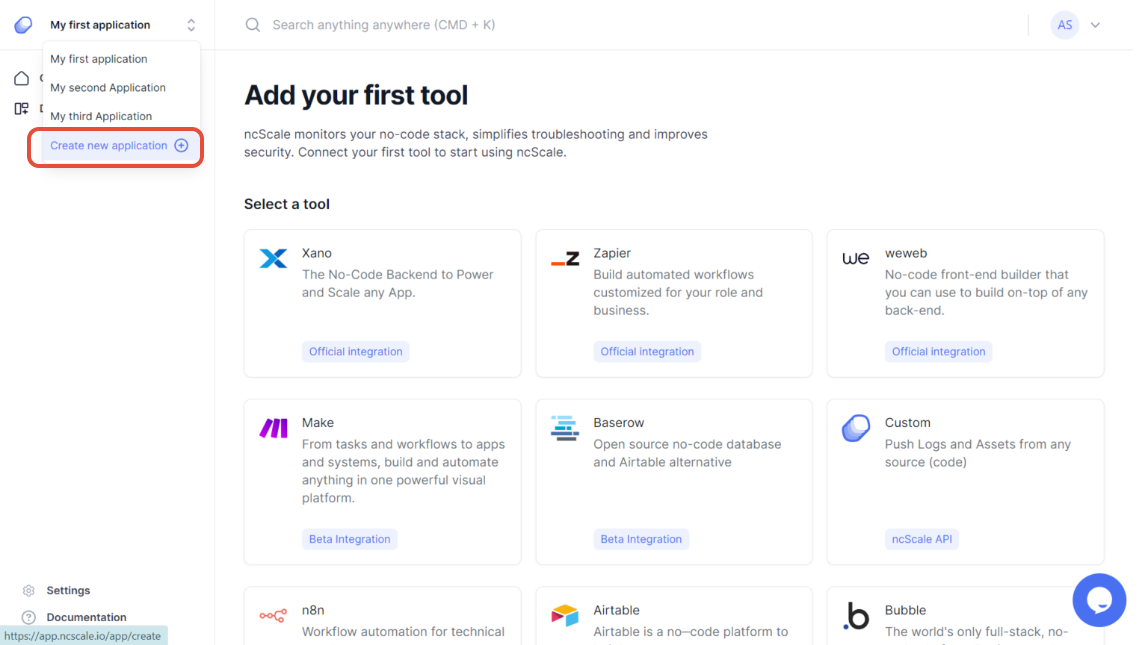Select the Baserow logo icon
This screenshot has width=1148, height=645.
click(x=565, y=429)
